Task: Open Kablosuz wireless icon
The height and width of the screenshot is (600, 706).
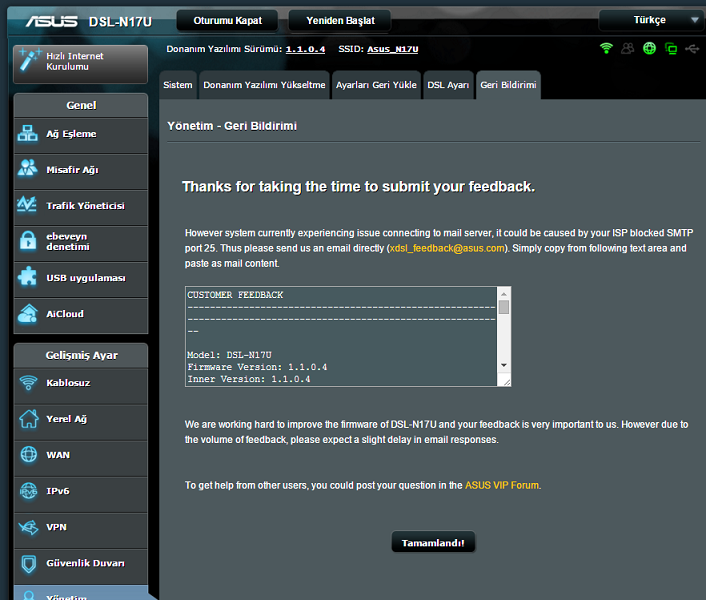Action: click(28, 383)
